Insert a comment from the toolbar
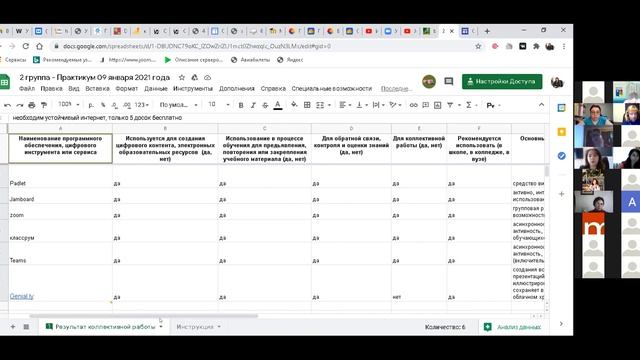 425,105
